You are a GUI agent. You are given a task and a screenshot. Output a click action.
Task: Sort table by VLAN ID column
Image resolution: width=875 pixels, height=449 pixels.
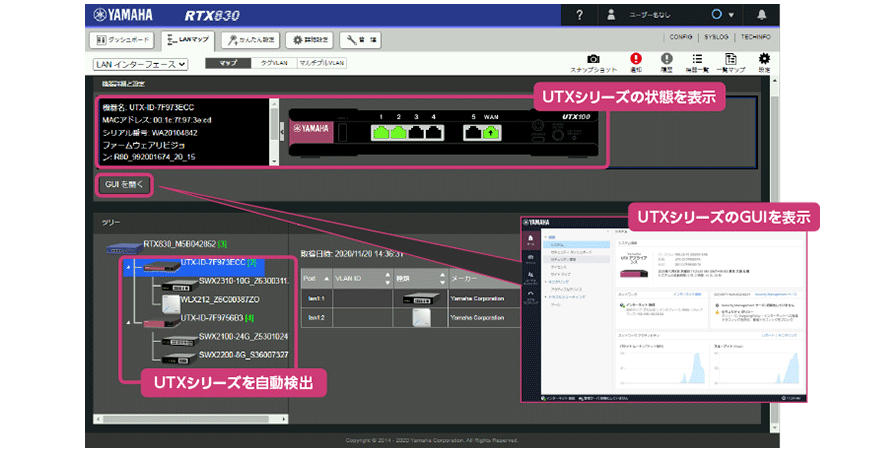(x=363, y=278)
